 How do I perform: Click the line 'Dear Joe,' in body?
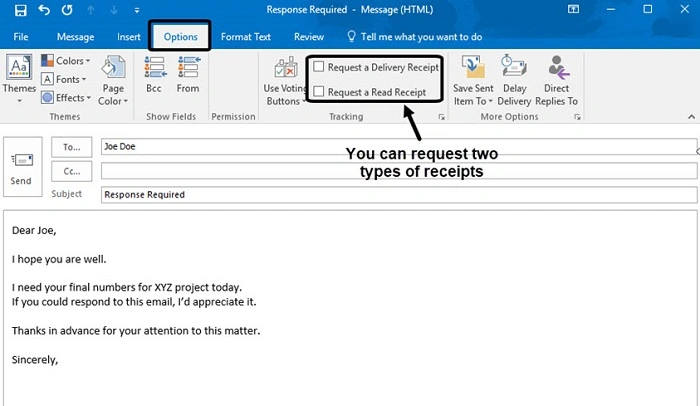pyautogui.click(x=34, y=230)
